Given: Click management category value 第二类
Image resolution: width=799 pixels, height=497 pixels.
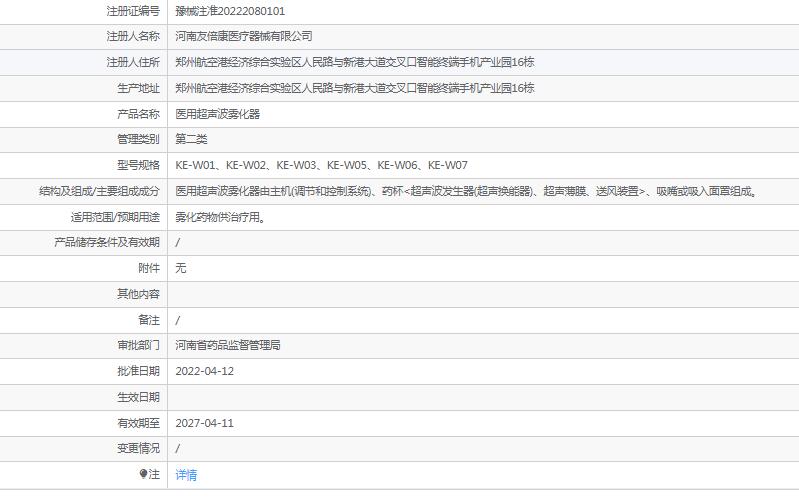Looking at the screenshot, I should pos(191,139).
